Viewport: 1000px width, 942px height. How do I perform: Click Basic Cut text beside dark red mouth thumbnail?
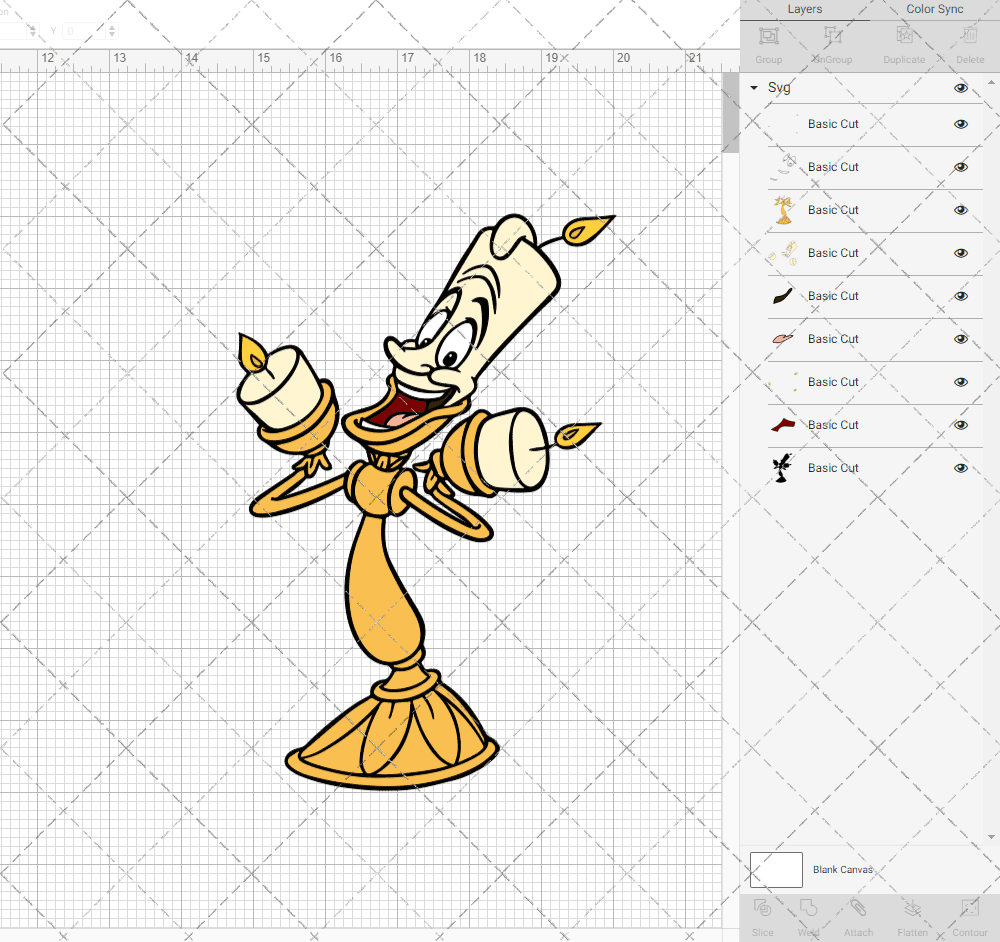[x=833, y=425]
